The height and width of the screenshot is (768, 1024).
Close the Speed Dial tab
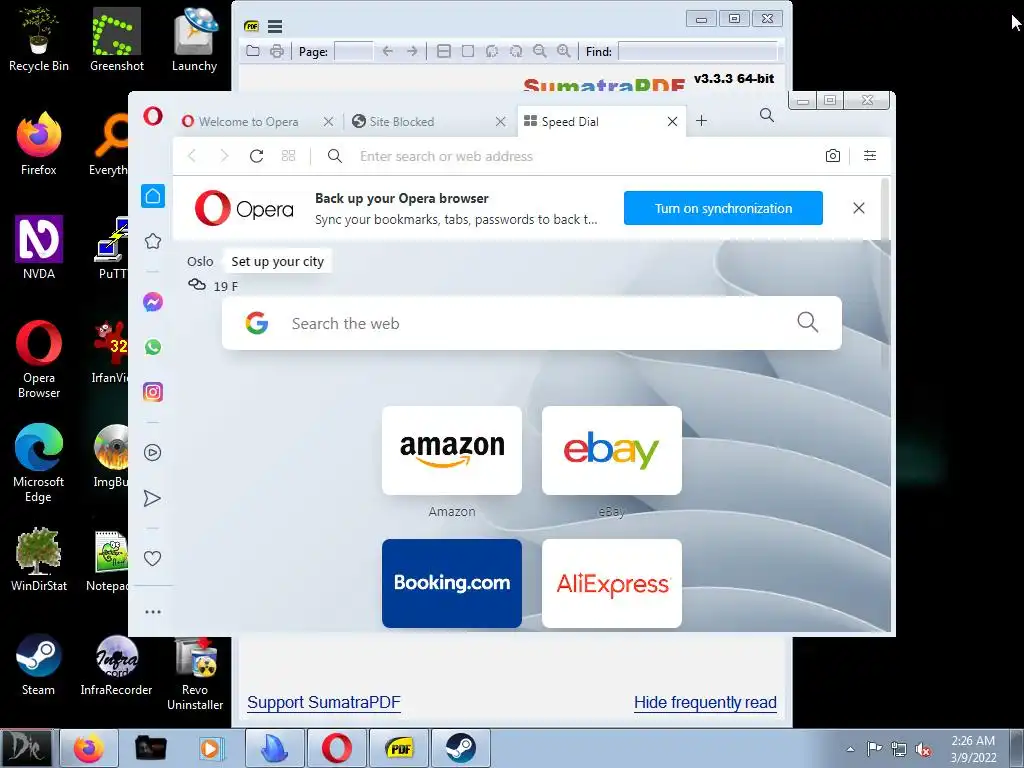672,121
